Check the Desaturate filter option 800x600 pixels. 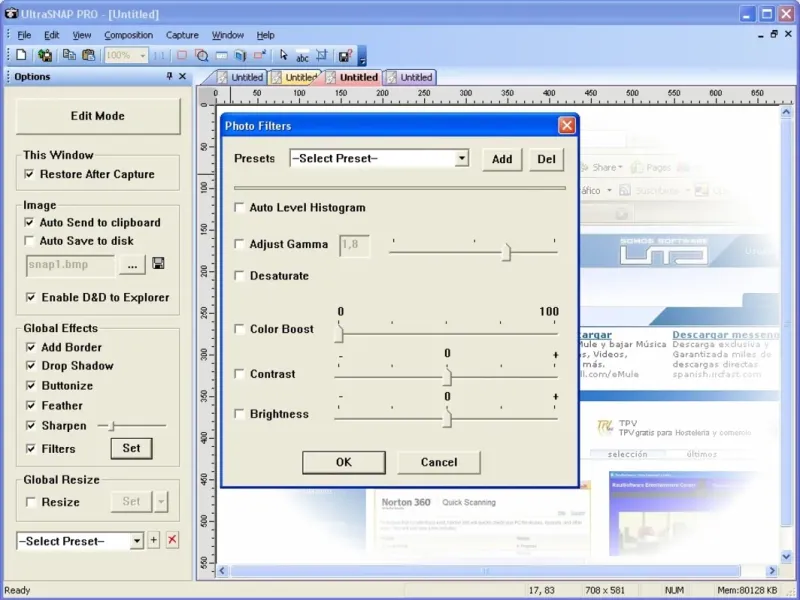239,276
